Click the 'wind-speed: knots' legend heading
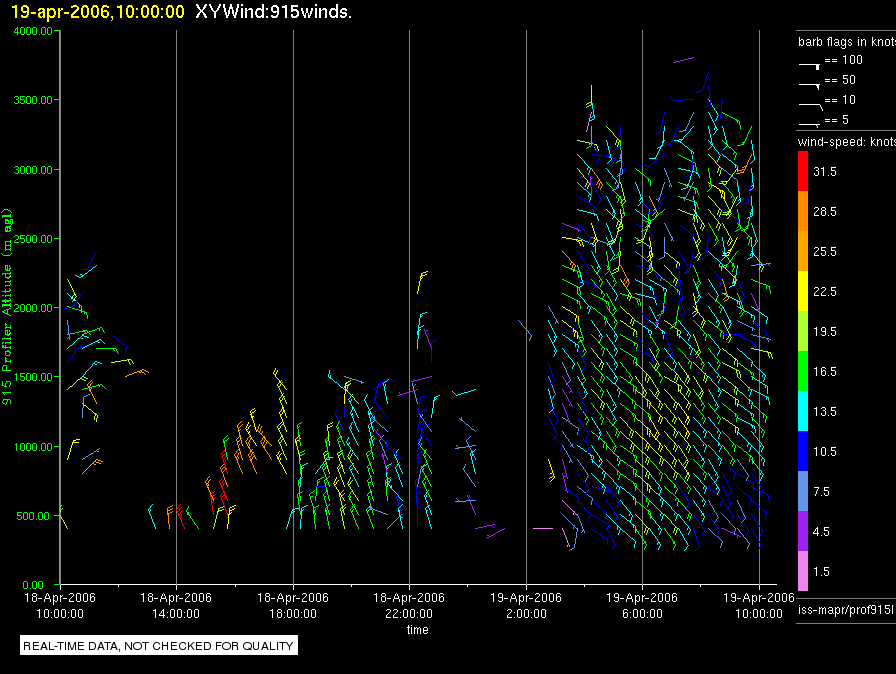The width and height of the screenshot is (896, 674). [847, 142]
